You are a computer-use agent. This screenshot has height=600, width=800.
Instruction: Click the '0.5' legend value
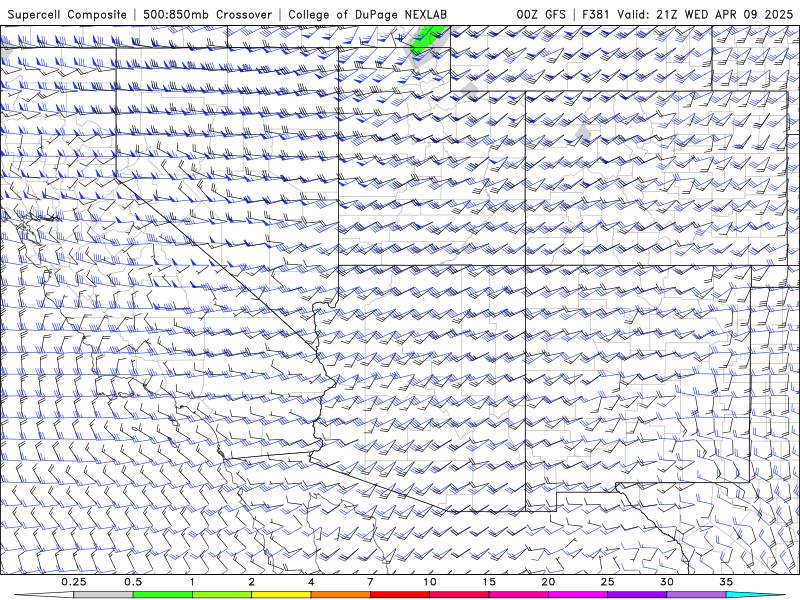[x=133, y=582]
